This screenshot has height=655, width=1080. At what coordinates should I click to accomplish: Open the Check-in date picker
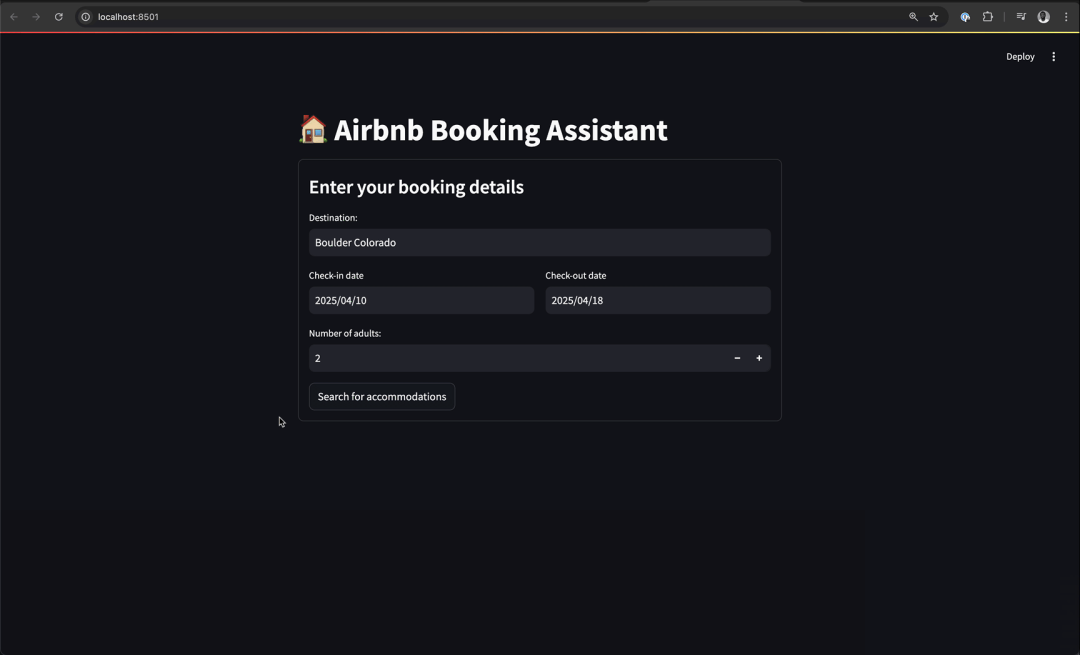tap(421, 300)
